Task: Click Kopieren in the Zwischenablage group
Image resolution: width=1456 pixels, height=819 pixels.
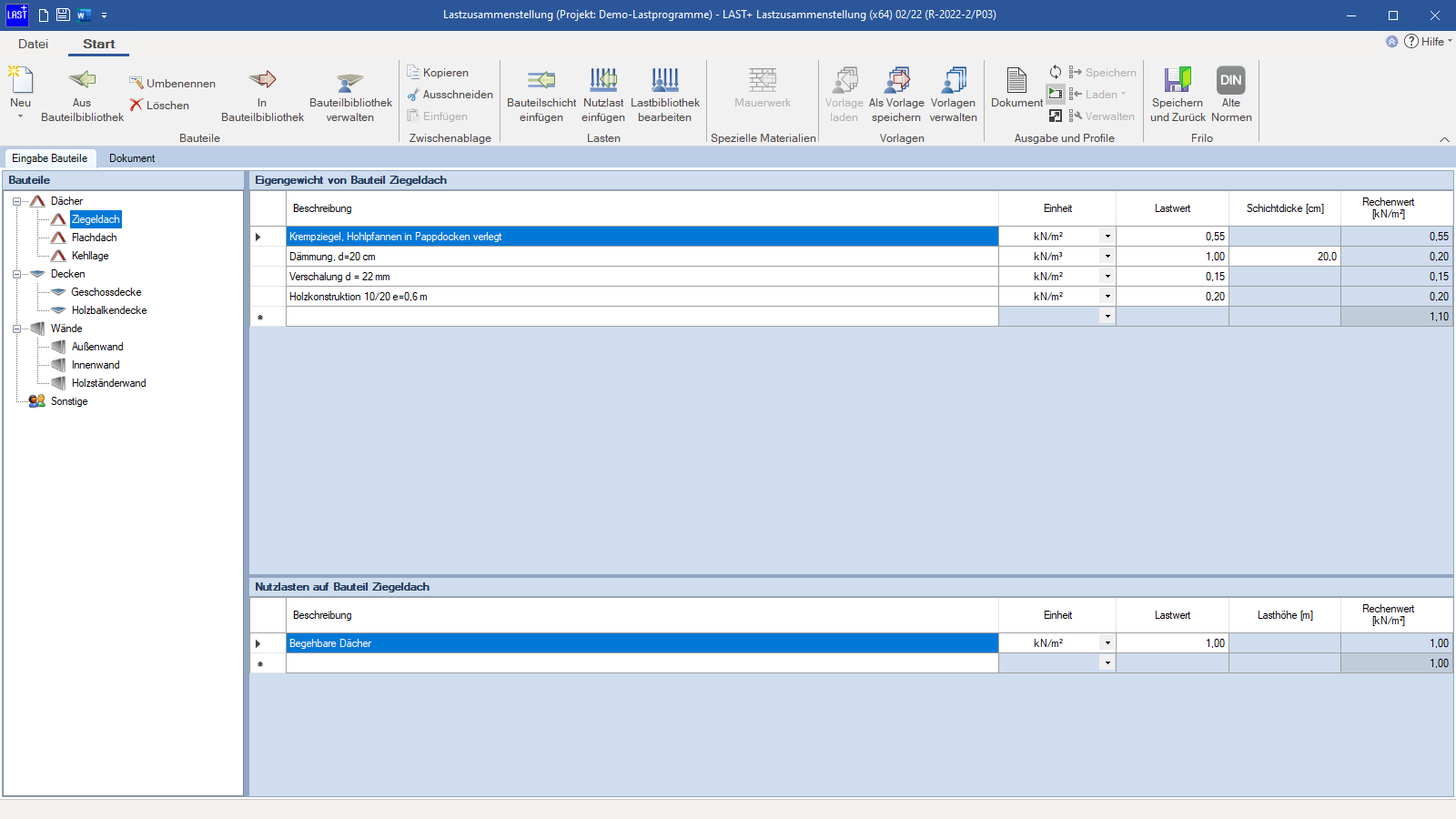Action: click(x=438, y=72)
